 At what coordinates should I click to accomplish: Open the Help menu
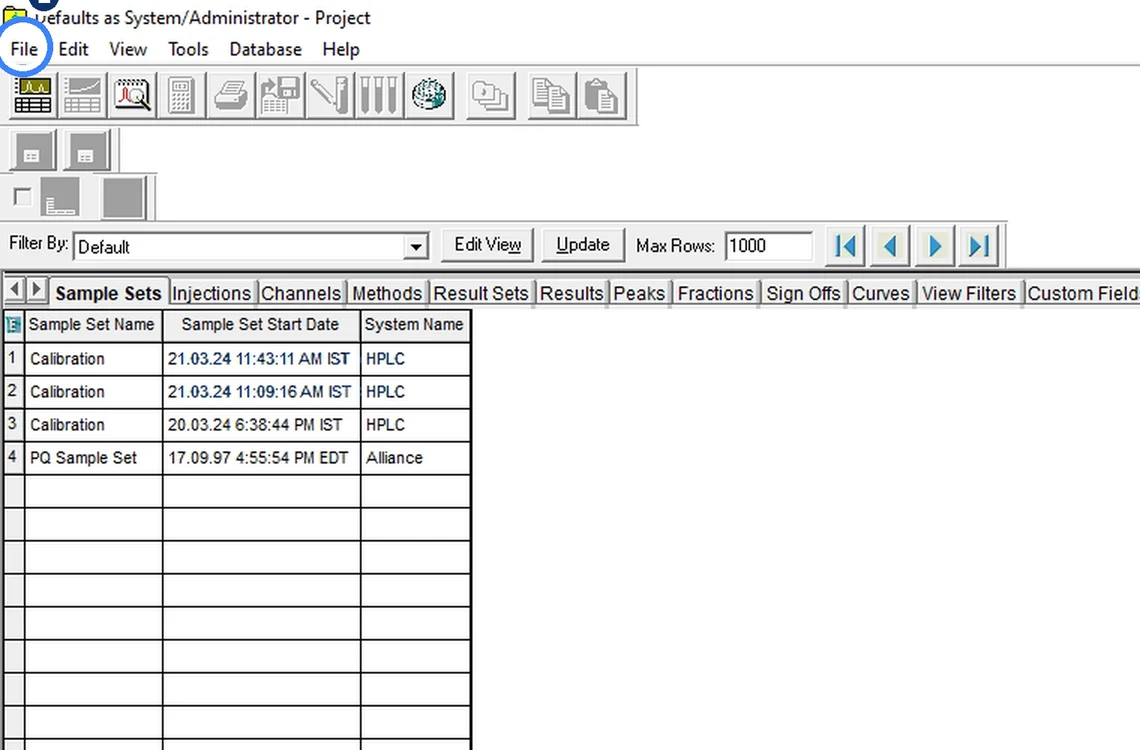[x=341, y=49]
